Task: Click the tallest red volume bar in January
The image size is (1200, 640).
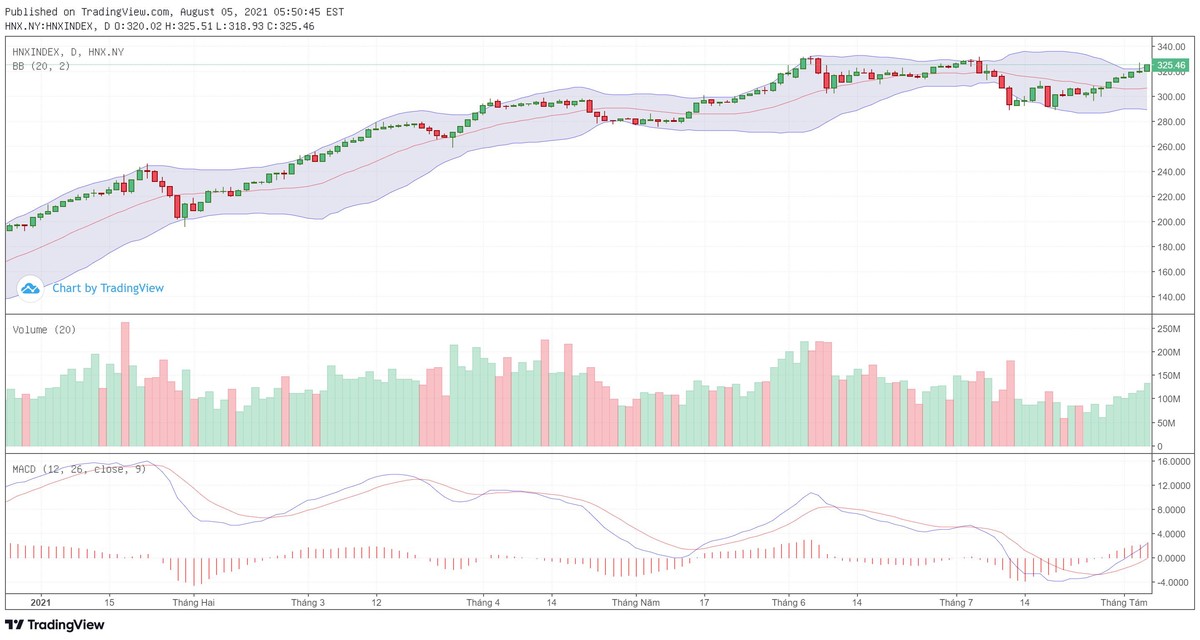Action: point(125,384)
